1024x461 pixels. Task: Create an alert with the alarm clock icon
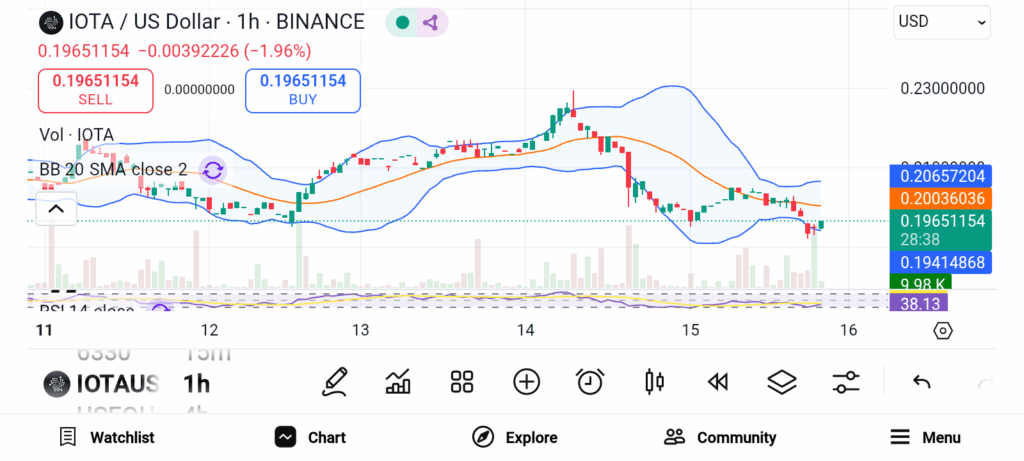click(x=590, y=381)
